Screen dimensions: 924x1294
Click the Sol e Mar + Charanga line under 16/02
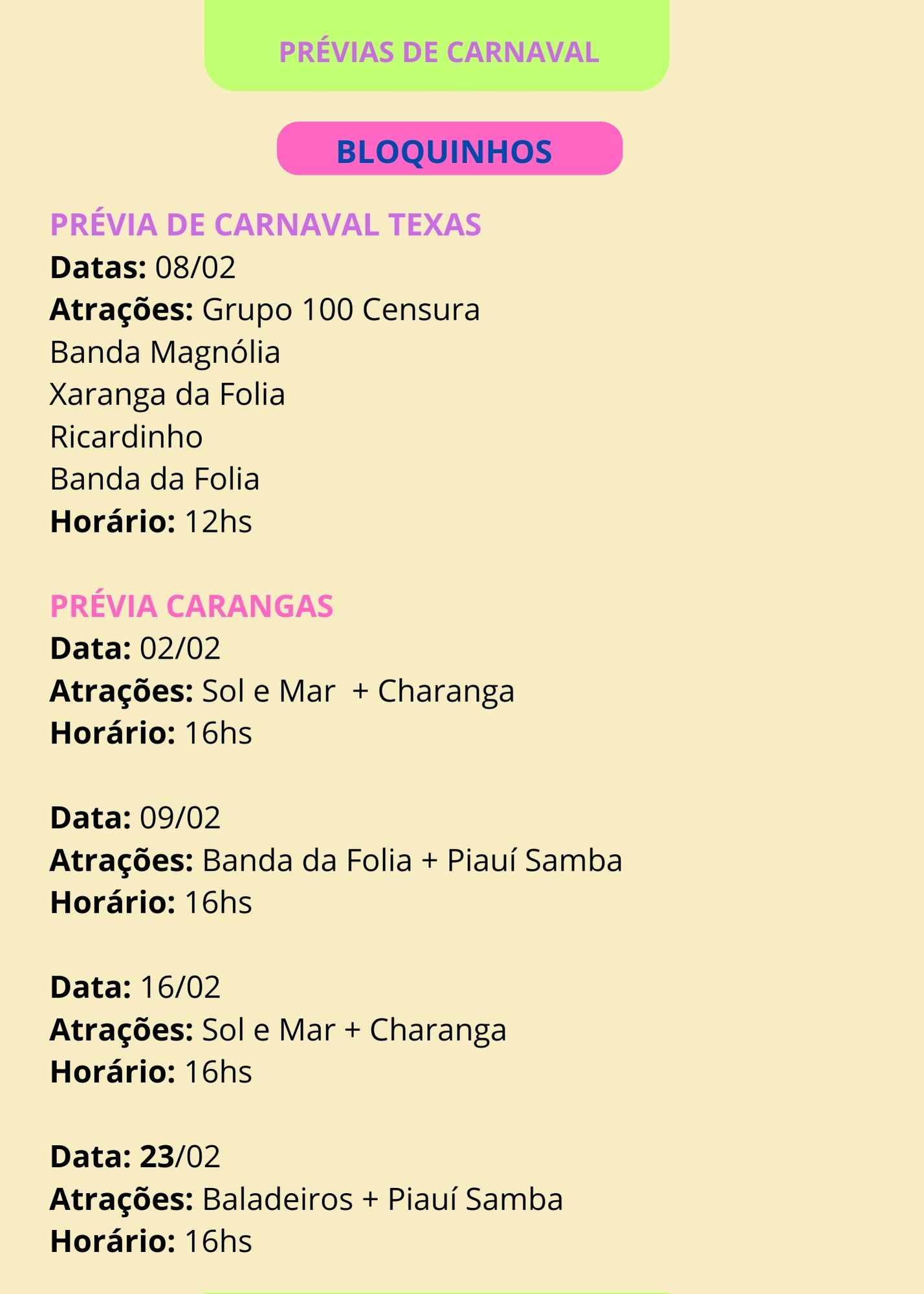point(278,1031)
